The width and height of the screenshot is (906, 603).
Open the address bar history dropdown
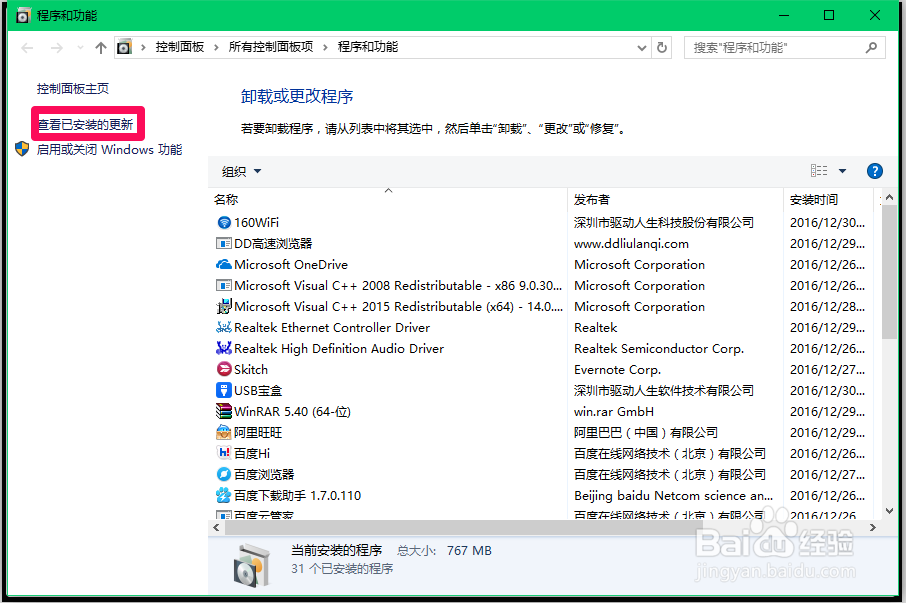(641, 48)
